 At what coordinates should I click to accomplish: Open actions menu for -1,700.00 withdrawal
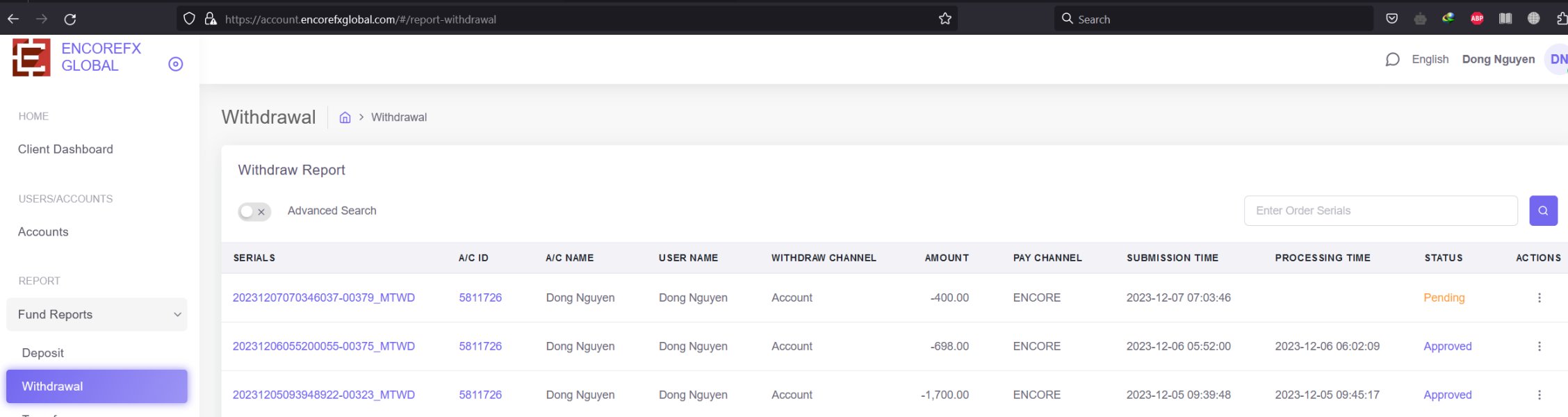pyautogui.click(x=1539, y=395)
